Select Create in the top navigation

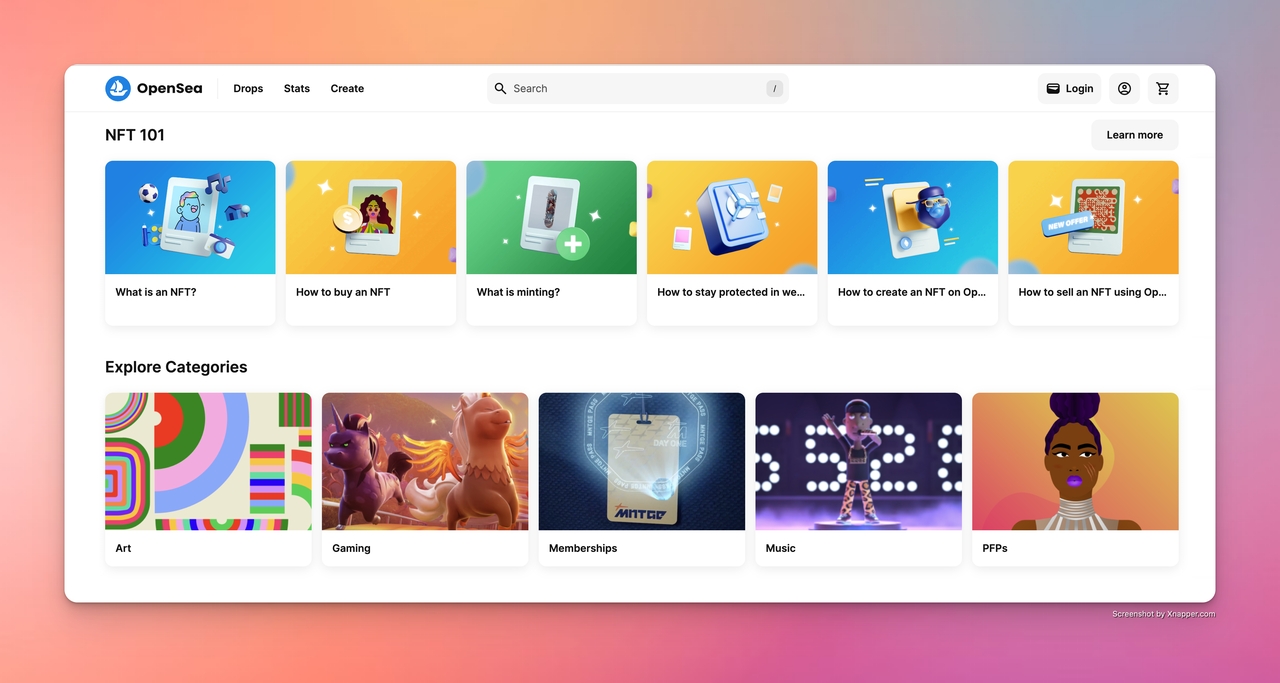tap(347, 88)
